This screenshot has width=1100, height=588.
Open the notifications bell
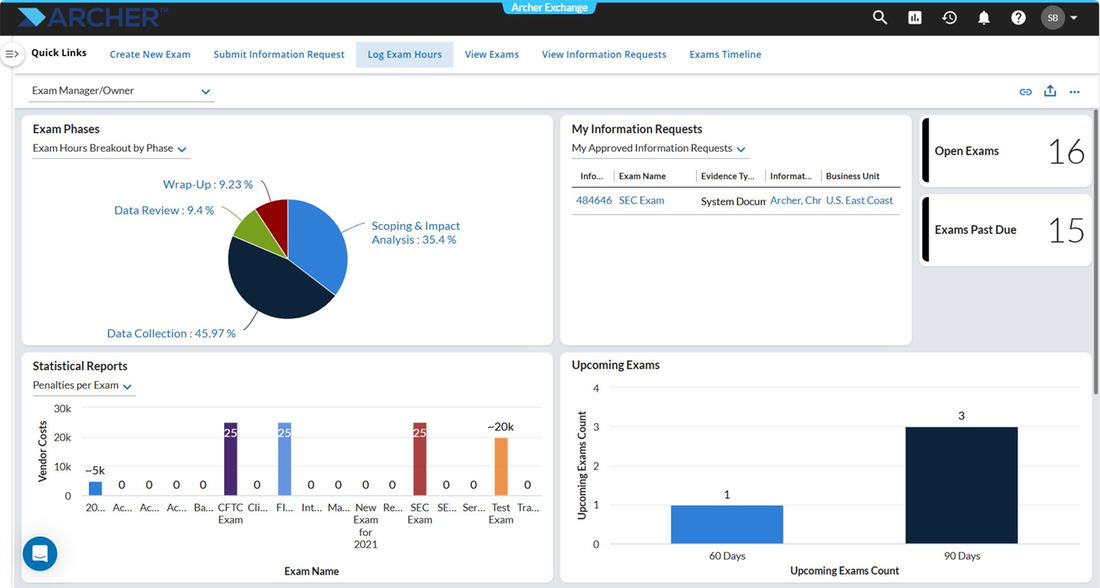tap(984, 18)
